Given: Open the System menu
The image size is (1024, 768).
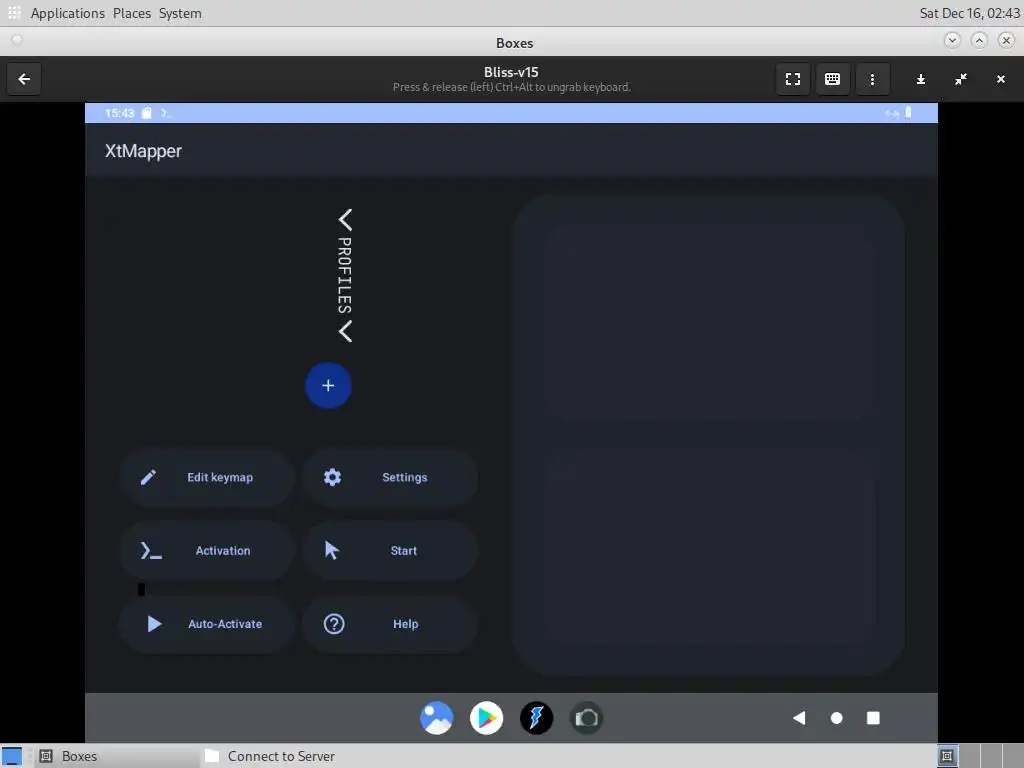Looking at the screenshot, I should point(180,13).
